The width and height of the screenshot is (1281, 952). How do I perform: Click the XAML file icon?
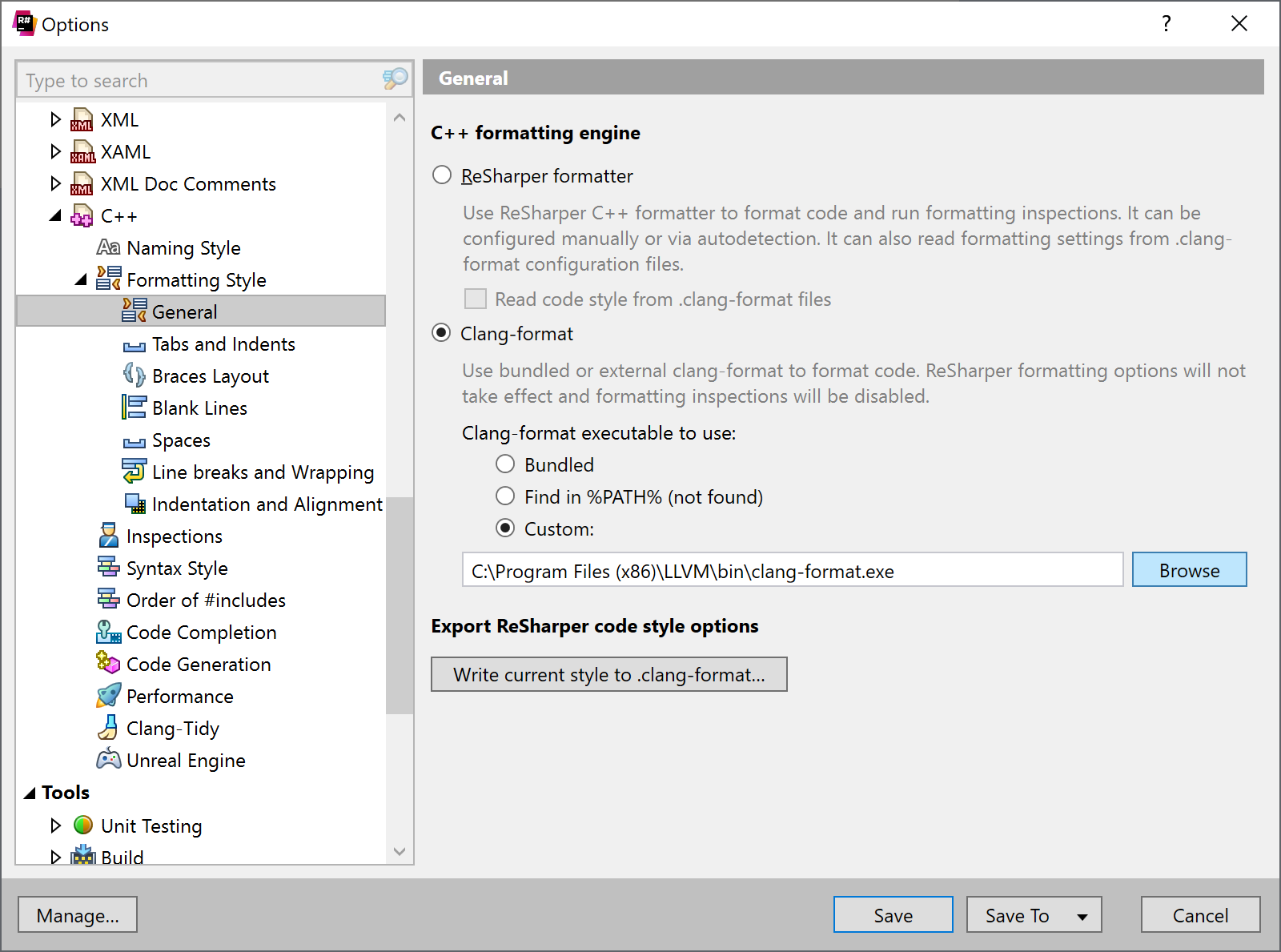[82, 152]
